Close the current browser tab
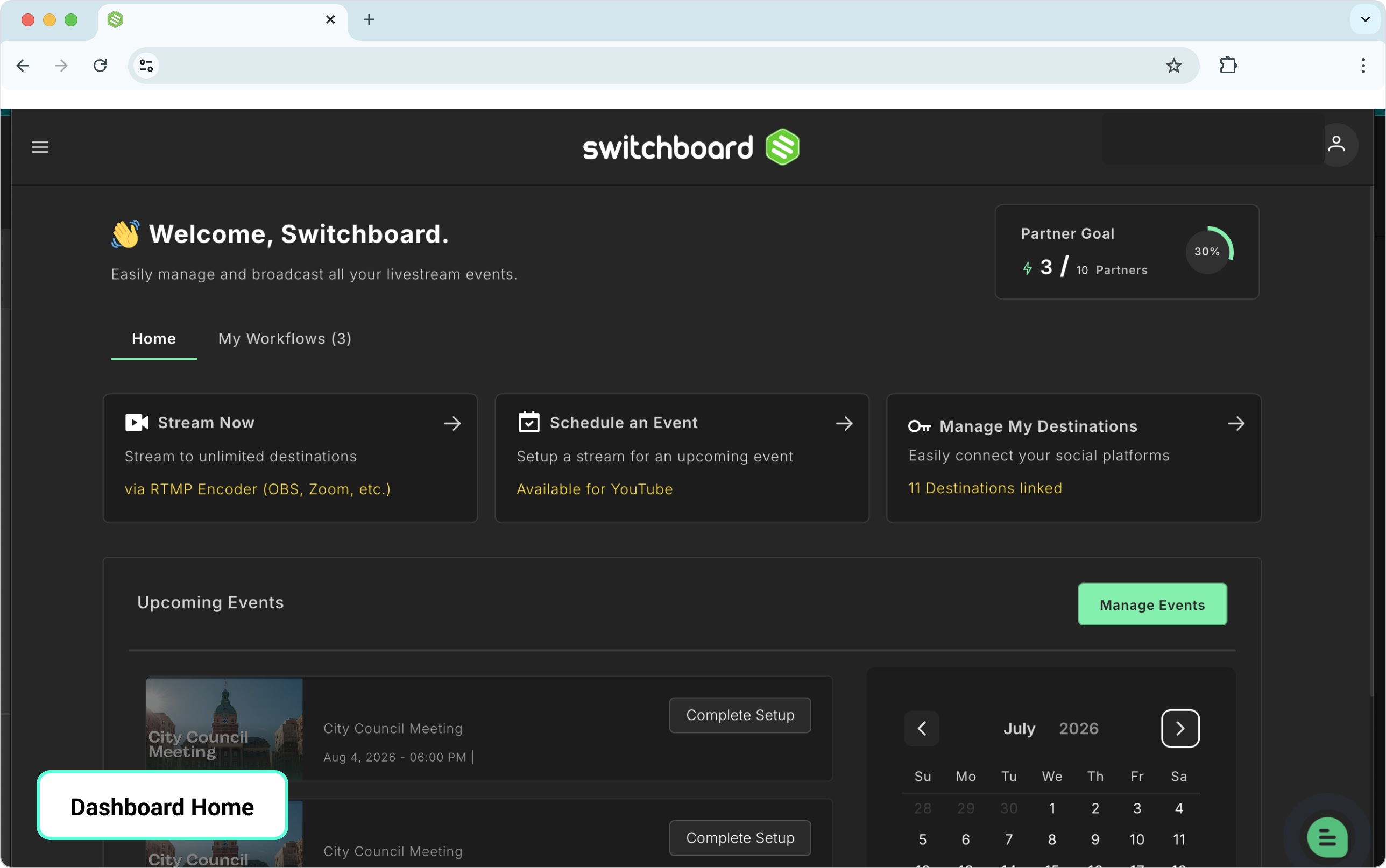Viewport: 1386px width, 868px height. pos(330,19)
